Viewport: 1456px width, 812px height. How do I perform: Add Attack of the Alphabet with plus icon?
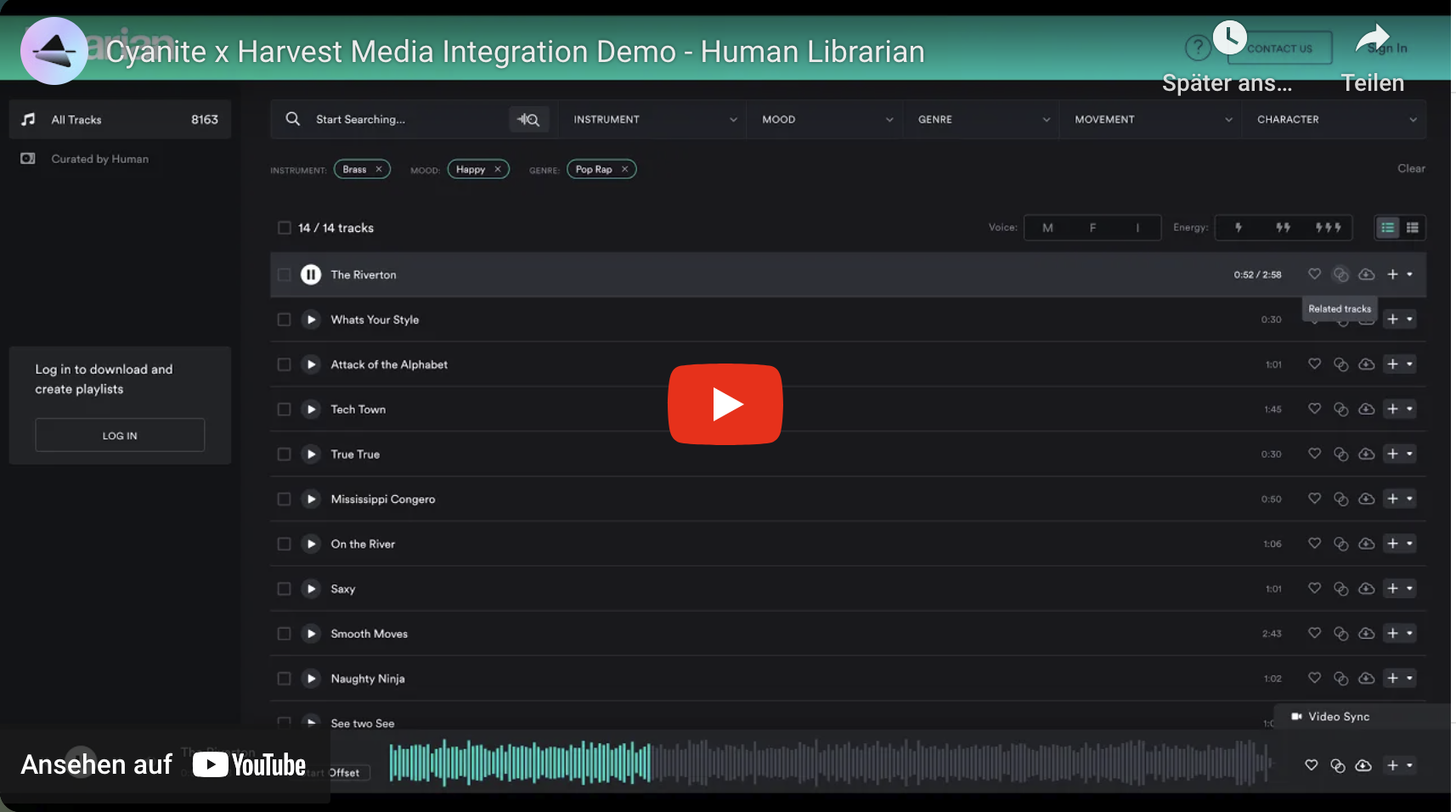1392,364
